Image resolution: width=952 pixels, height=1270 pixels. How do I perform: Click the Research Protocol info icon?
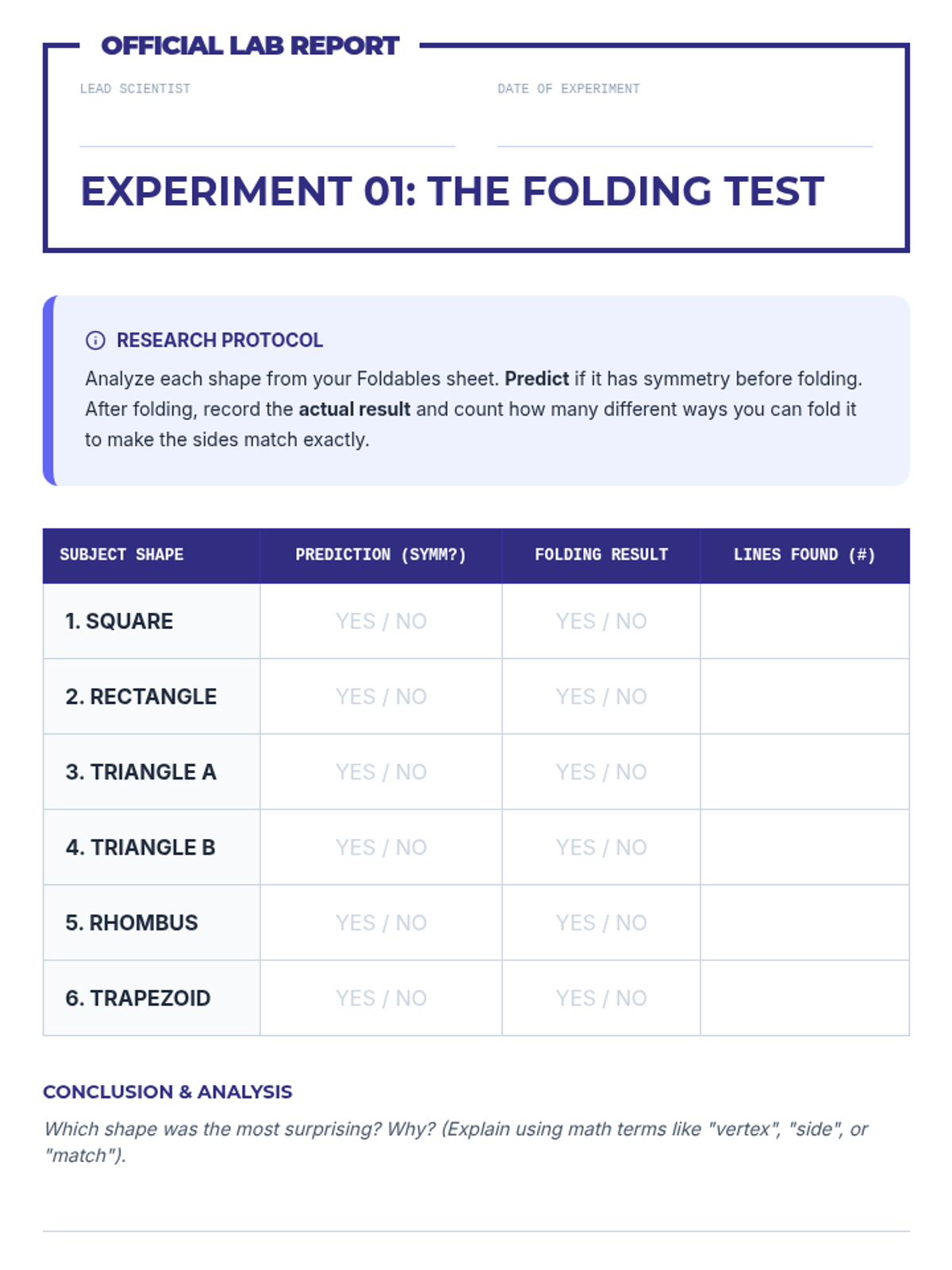point(95,341)
